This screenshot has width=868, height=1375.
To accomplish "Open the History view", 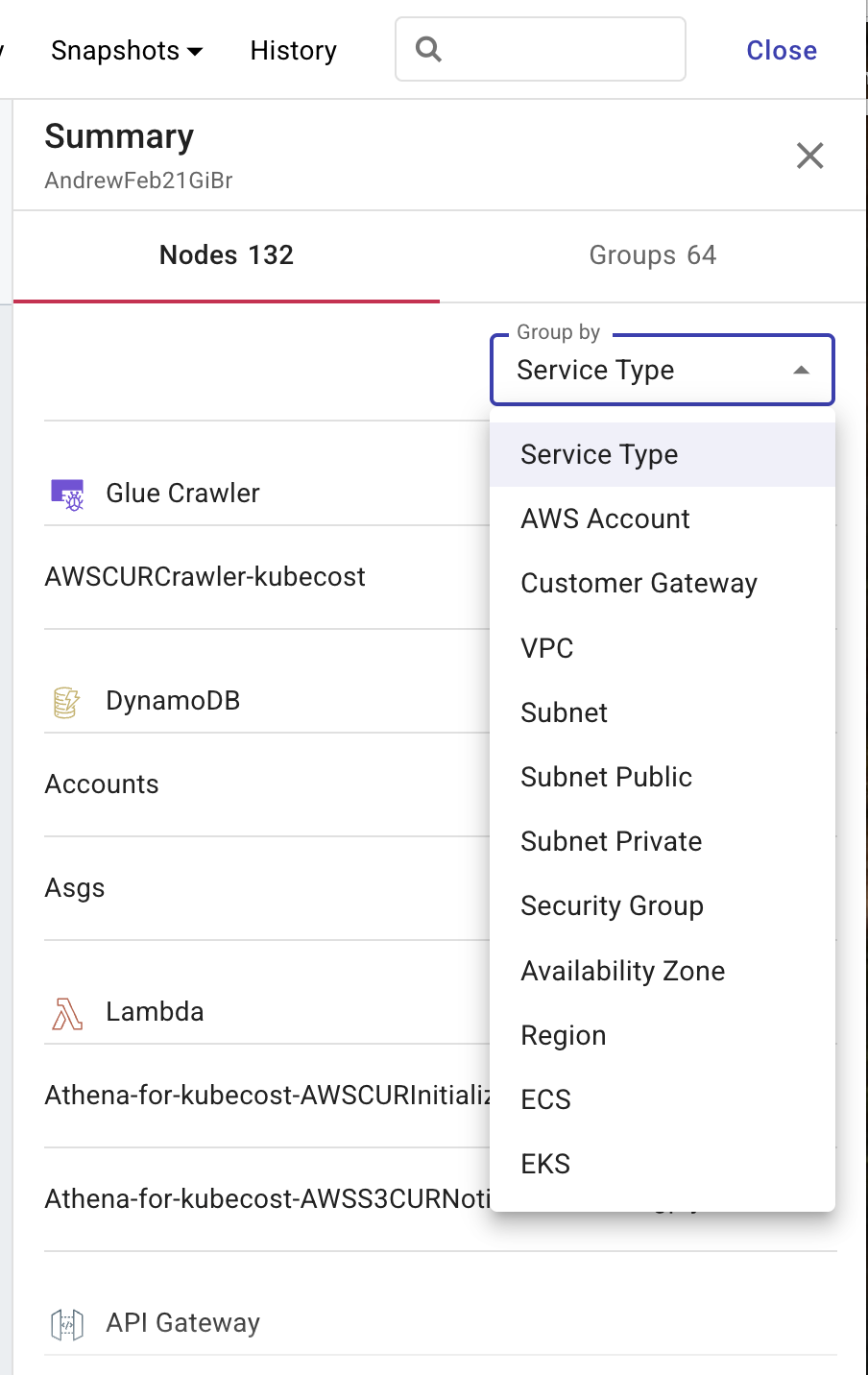I will [293, 51].
